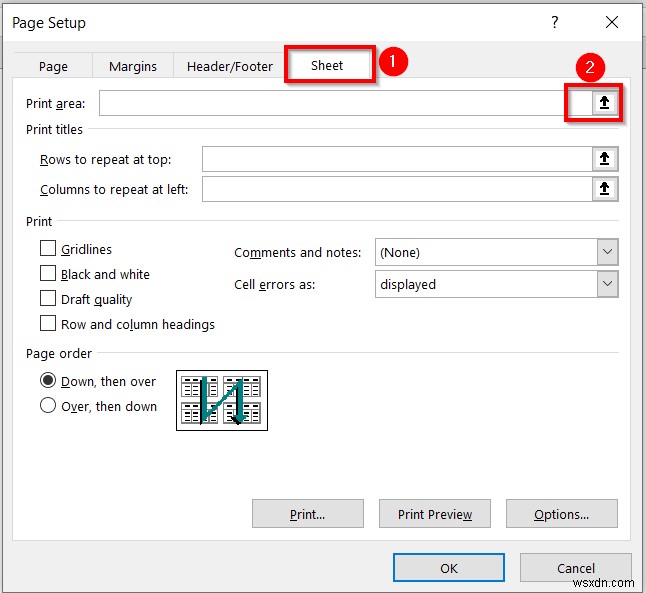Open the Options... button
This screenshot has width=646, height=593.
click(x=562, y=514)
